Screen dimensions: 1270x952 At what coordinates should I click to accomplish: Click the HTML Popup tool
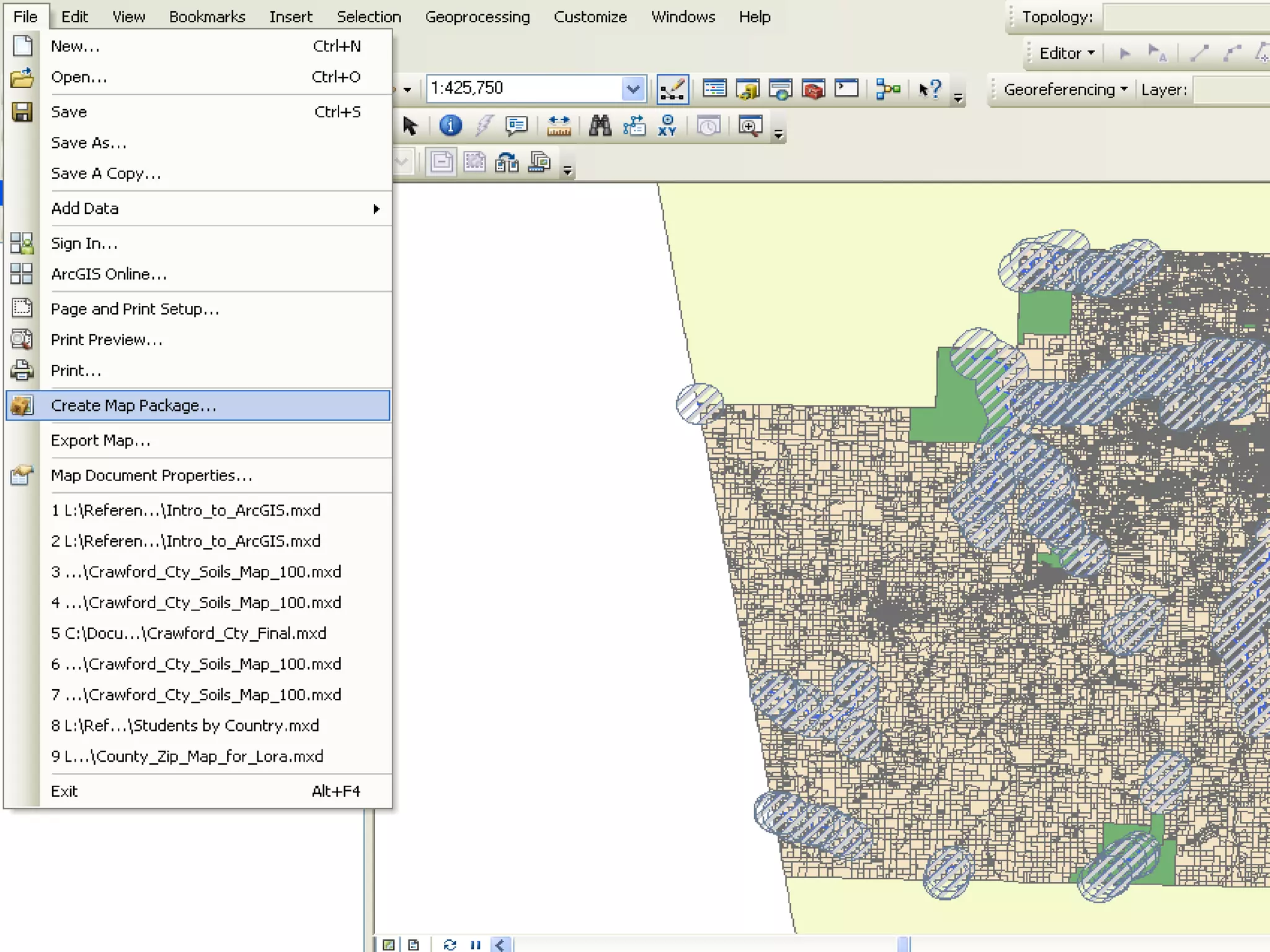pos(516,126)
